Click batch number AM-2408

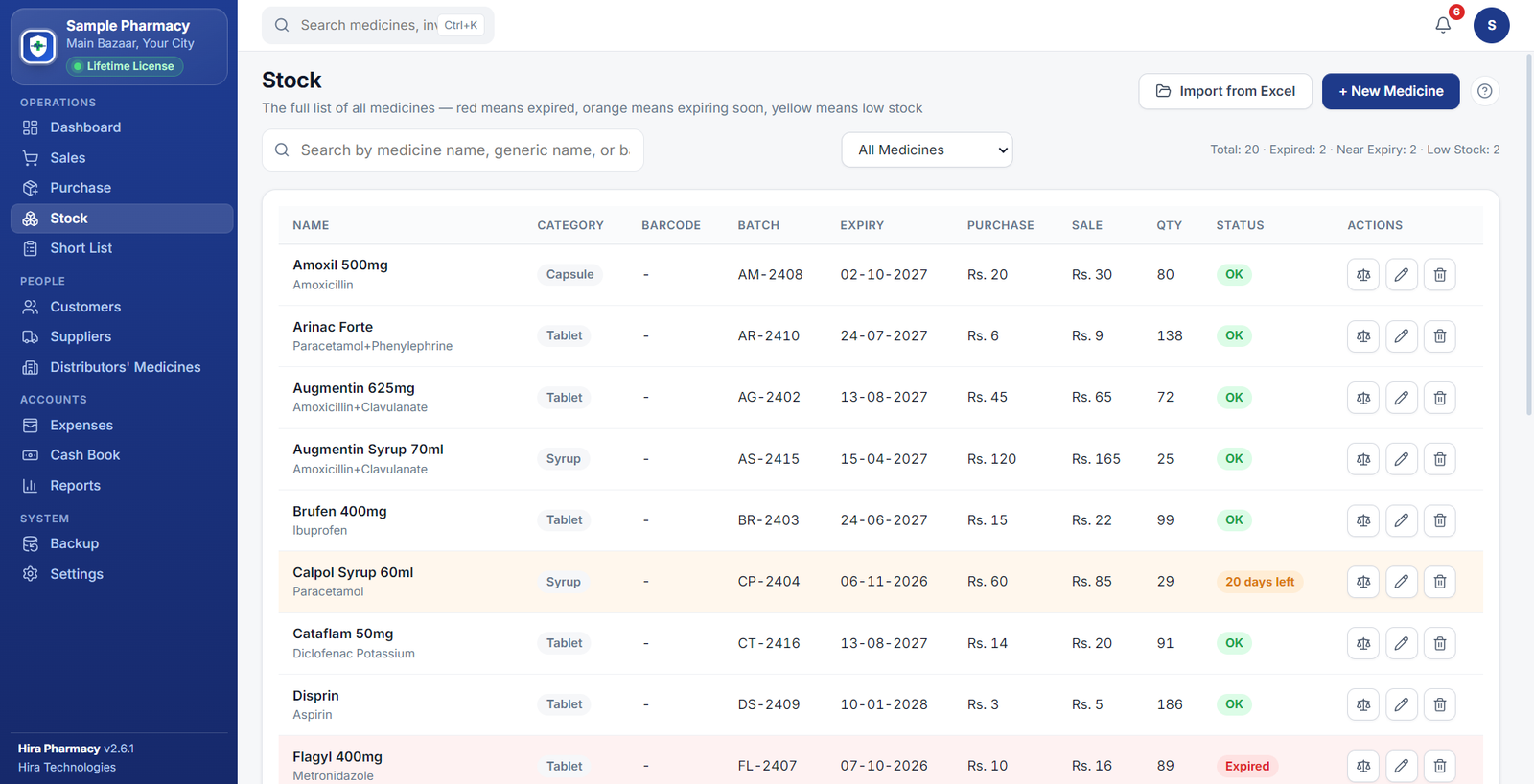[x=770, y=275]
